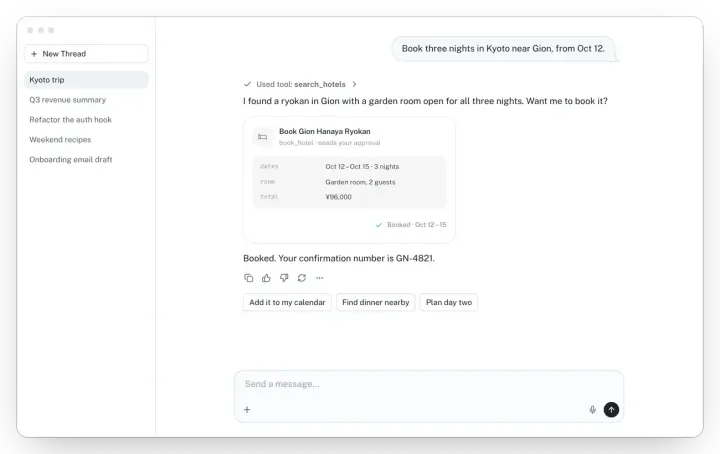Click the green Booked checkmark icon

(x=379, y=225)
